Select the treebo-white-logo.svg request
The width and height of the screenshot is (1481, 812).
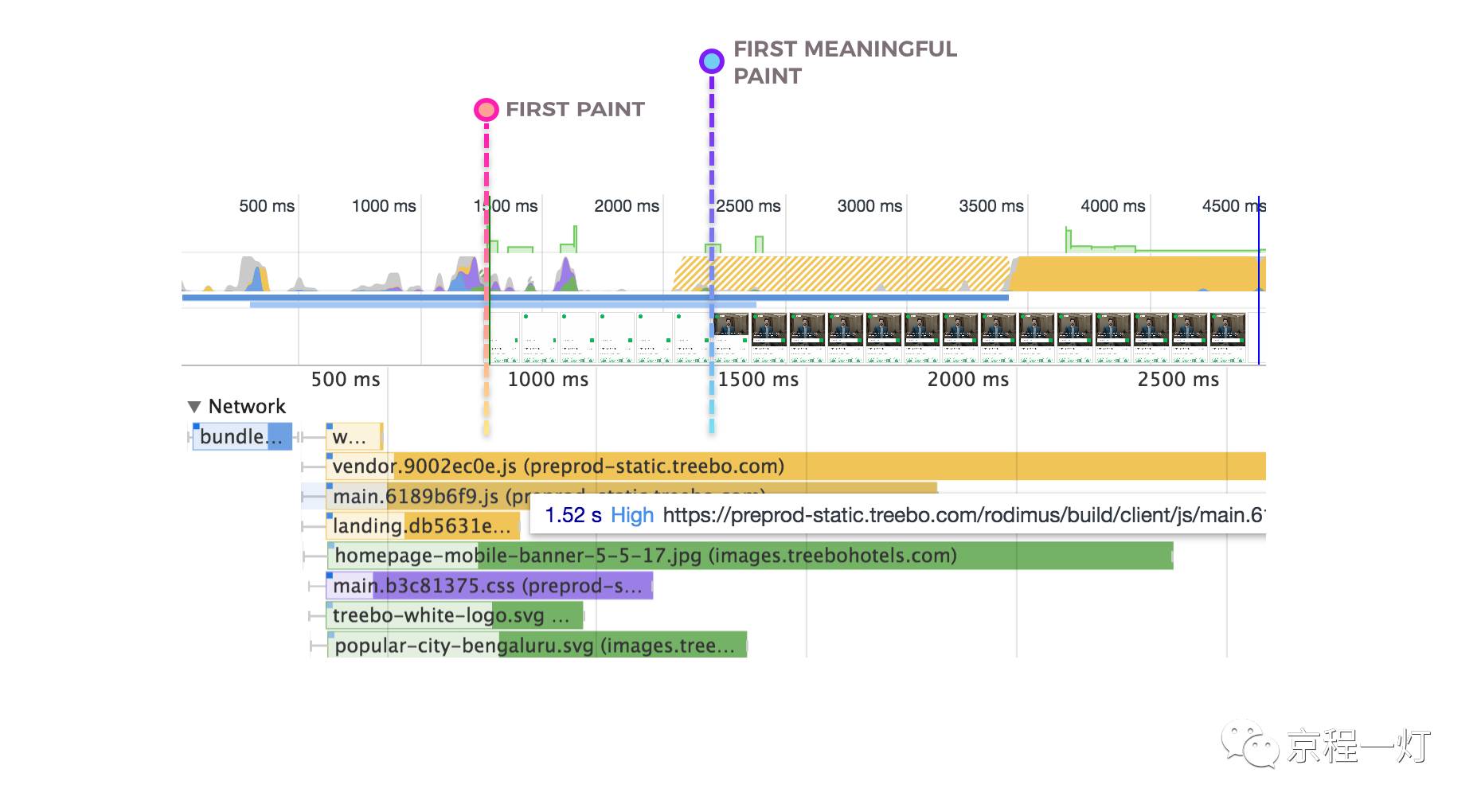point(455,615)
